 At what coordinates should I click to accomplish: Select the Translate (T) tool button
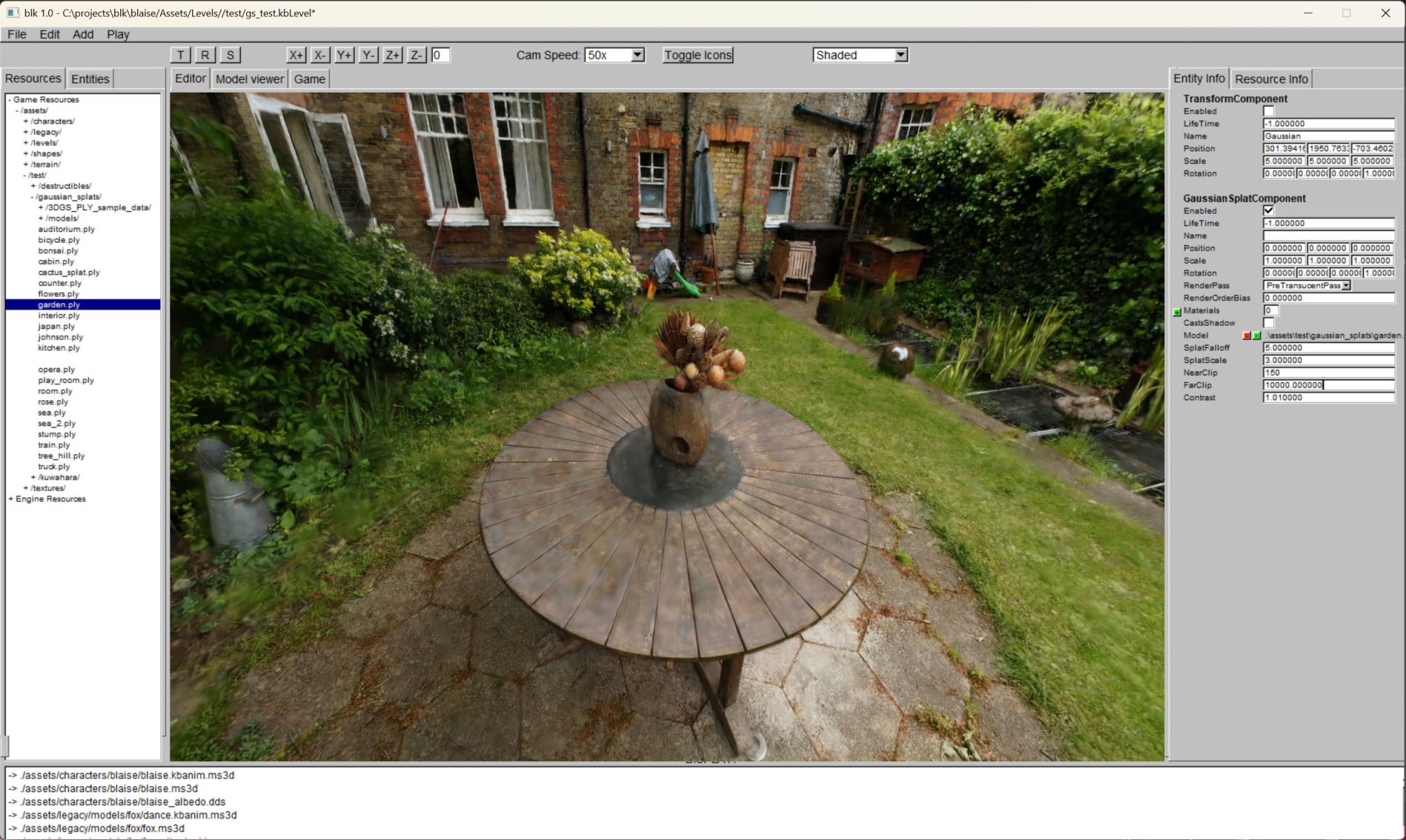click(180, 55)
